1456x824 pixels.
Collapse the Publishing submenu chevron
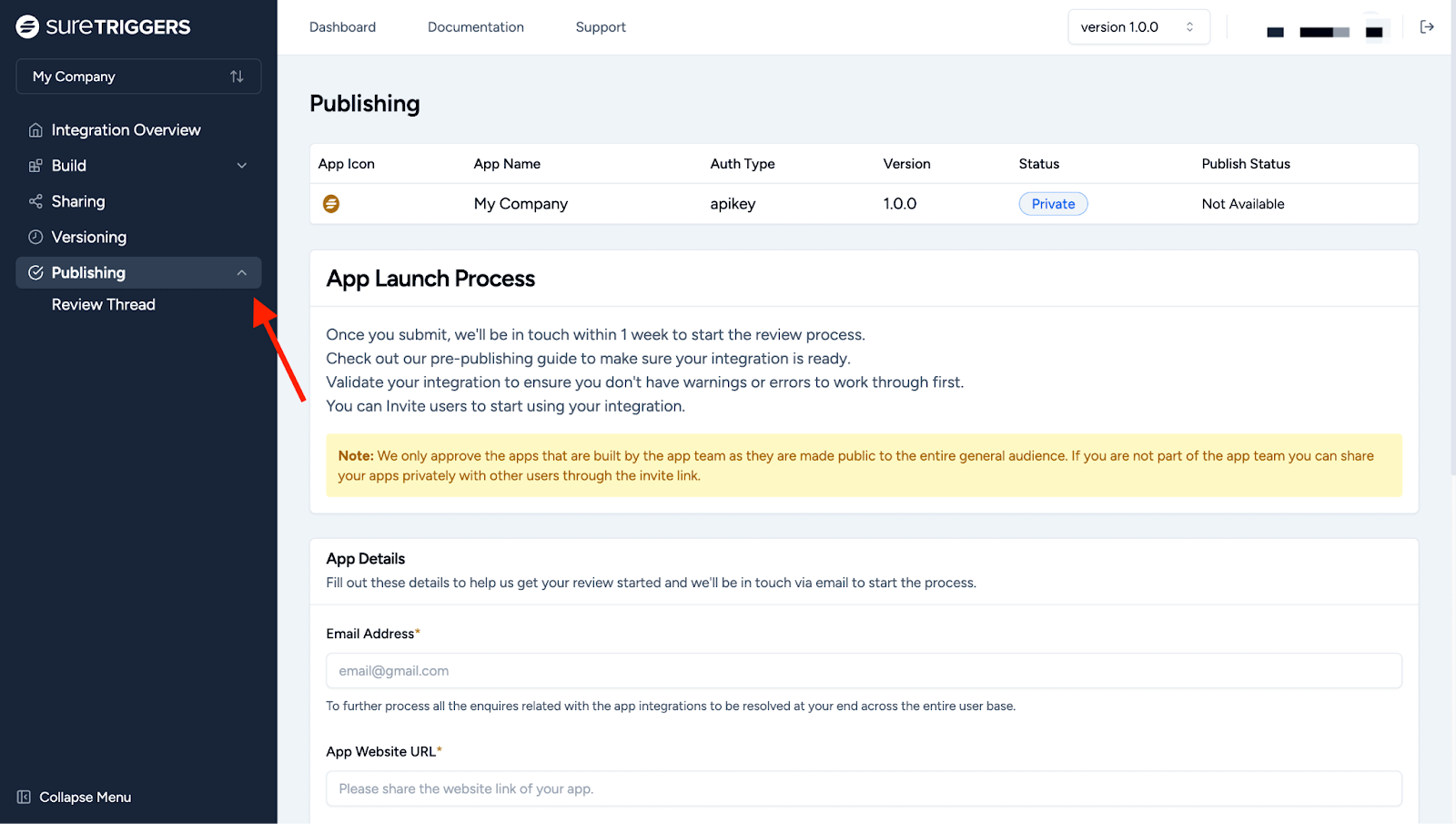point(242,273)
